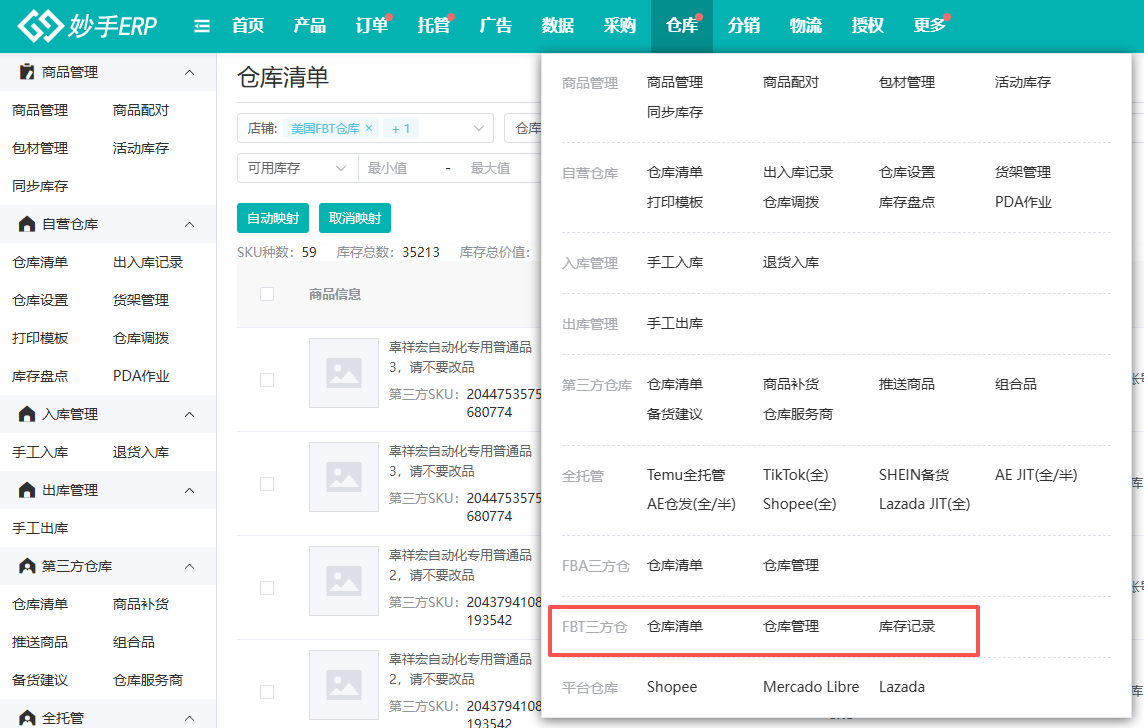Open FBA三方仓 仓库管理 in dropdown menu

[791, 565]
